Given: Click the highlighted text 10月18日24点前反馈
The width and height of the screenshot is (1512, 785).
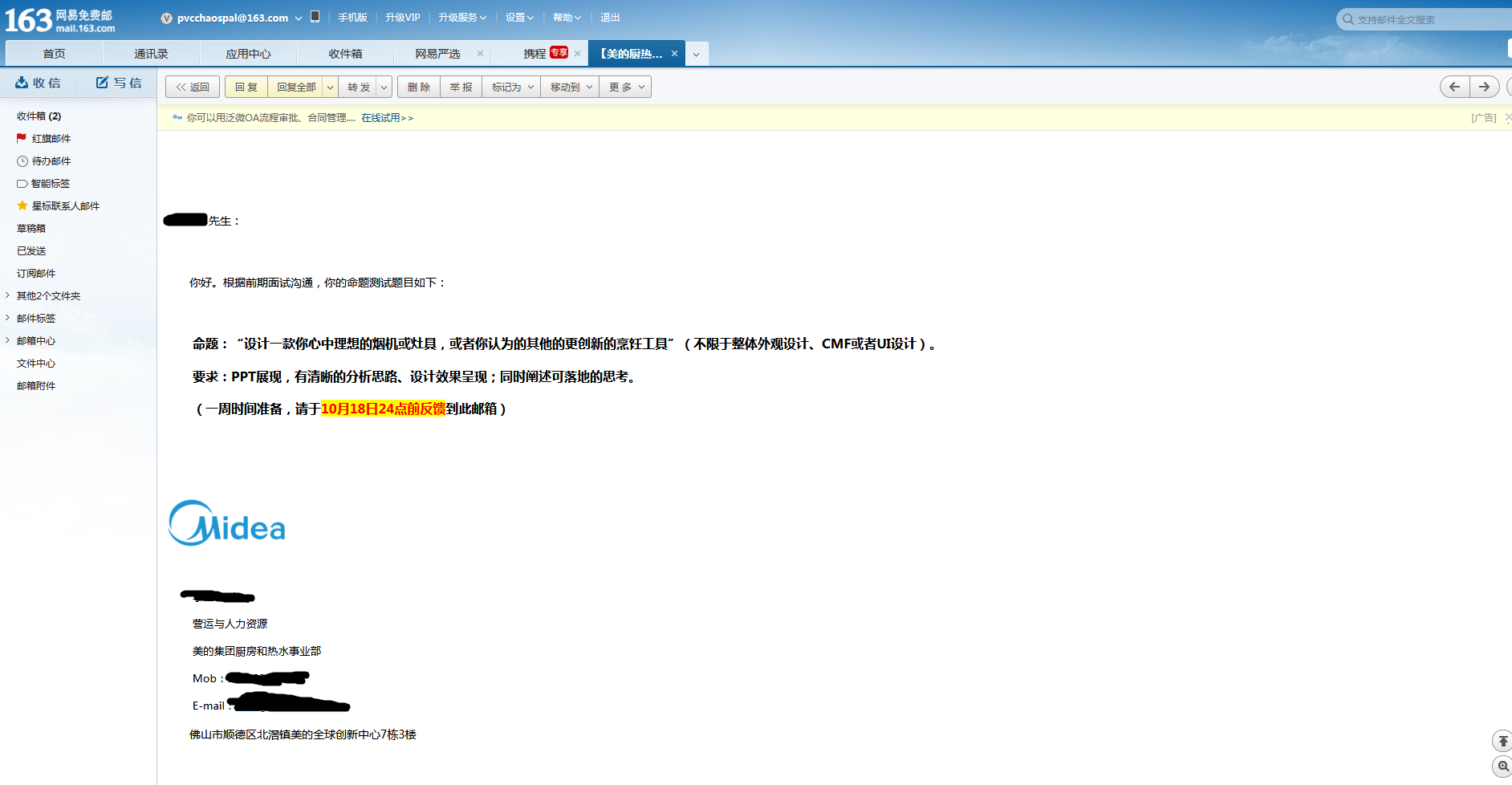Looking at the screenshot, I should [x=384, y=409].
